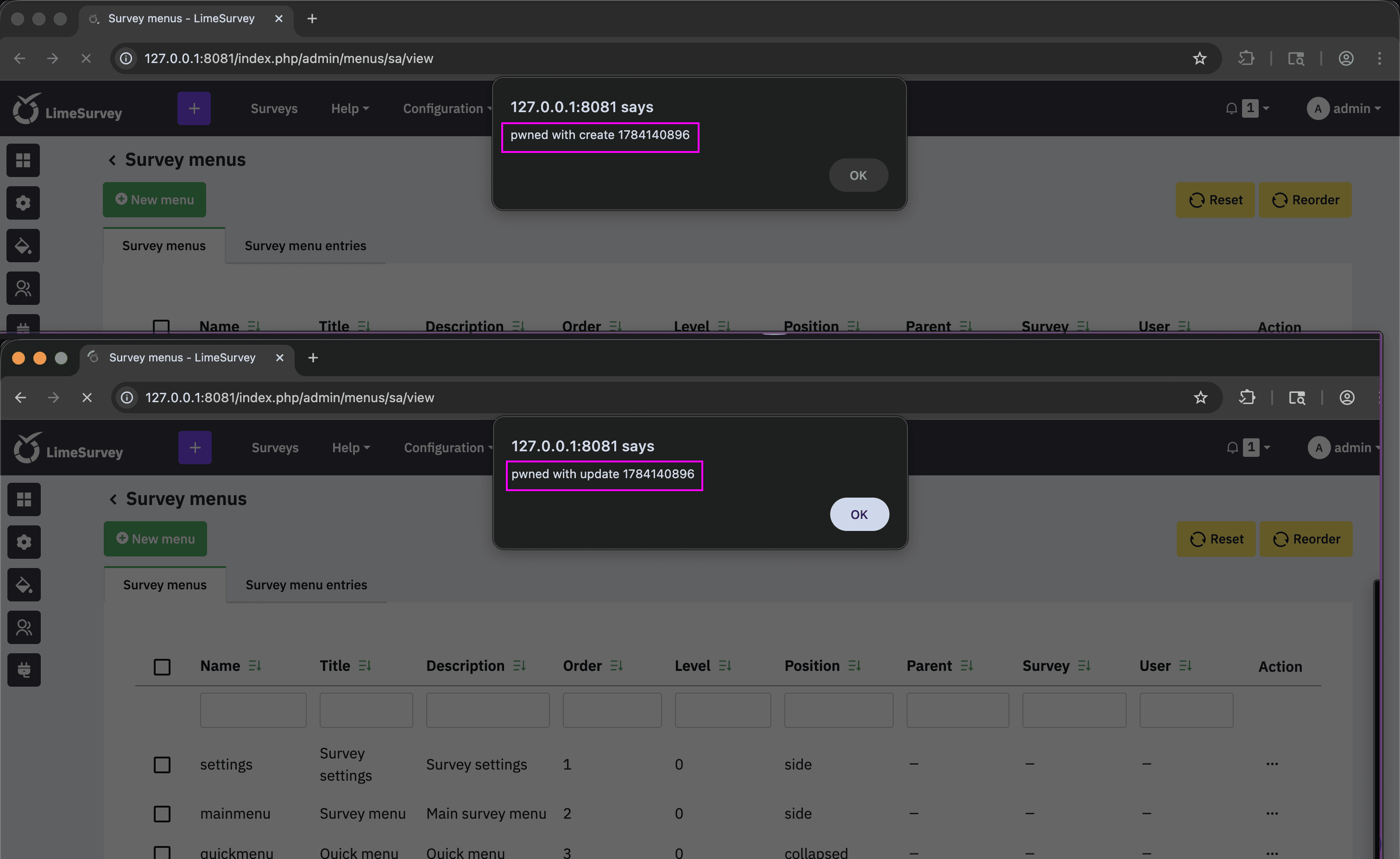Open a new tab in the lower browser window
This screenshot has height=859, width=1400.
click(313, 357)
